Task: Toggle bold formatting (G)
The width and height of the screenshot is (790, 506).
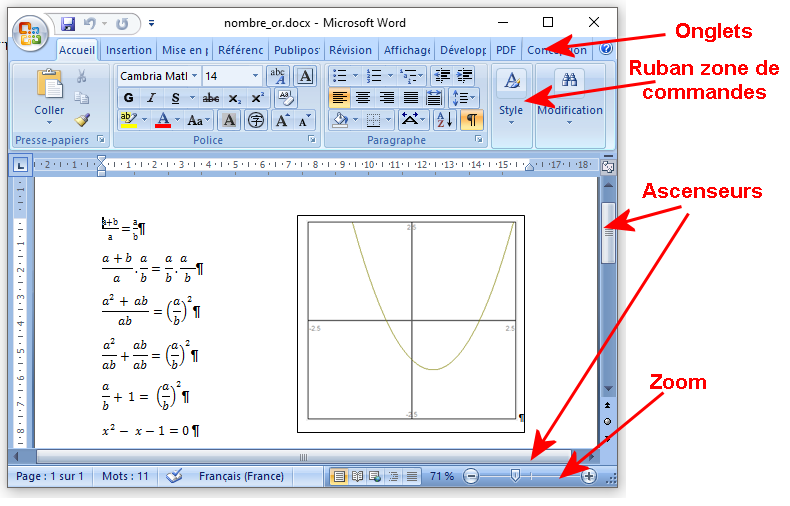Action: pos(128,98)
